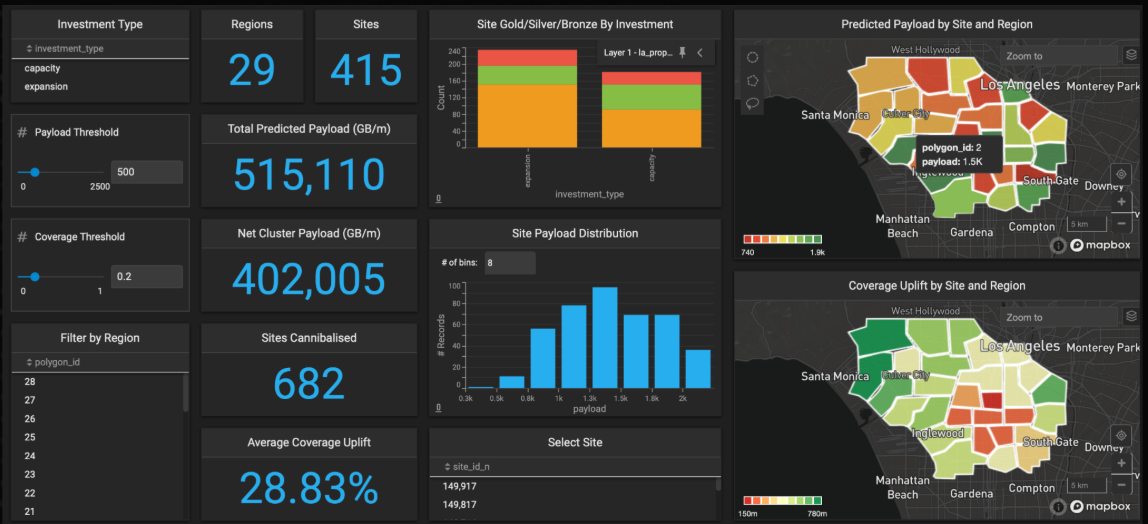
Task: Open Zoom to box on Coverage Uplift map
Action: (x=1059, y=318)
